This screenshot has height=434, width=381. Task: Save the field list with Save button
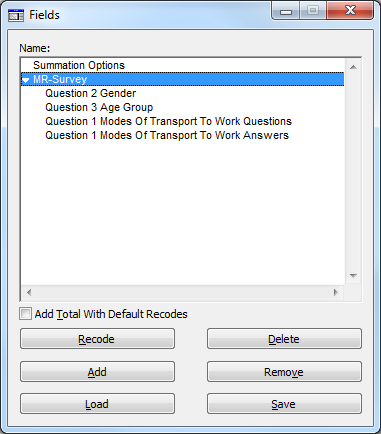[x=284, y=404]
